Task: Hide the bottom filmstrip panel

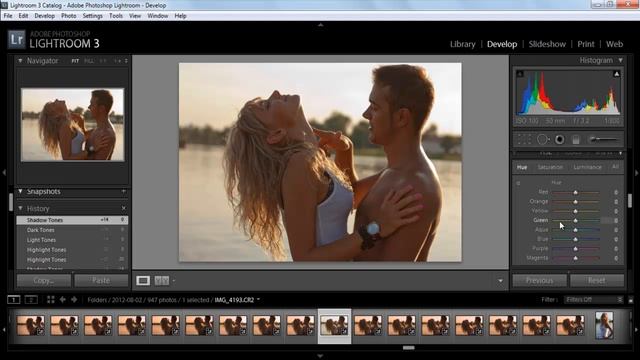Action: (320, 356)
